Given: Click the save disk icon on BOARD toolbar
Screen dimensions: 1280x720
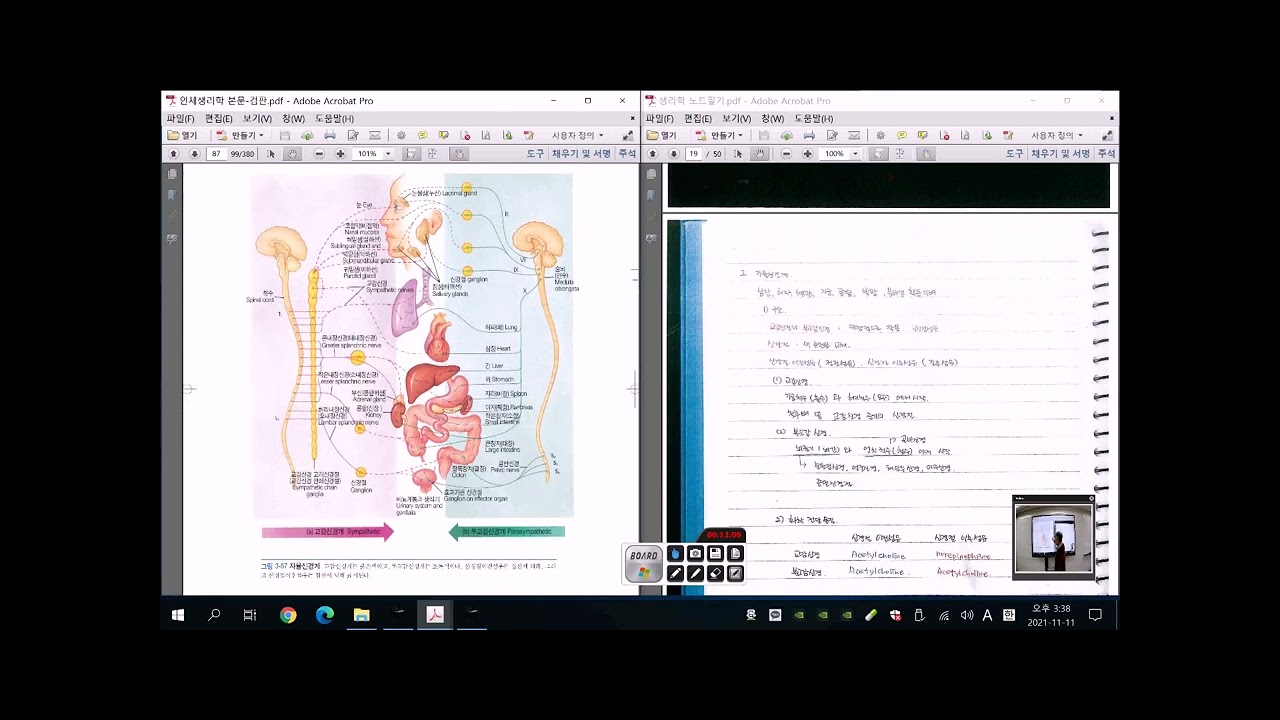Looking at the screenshot, I should pos(715,553).
